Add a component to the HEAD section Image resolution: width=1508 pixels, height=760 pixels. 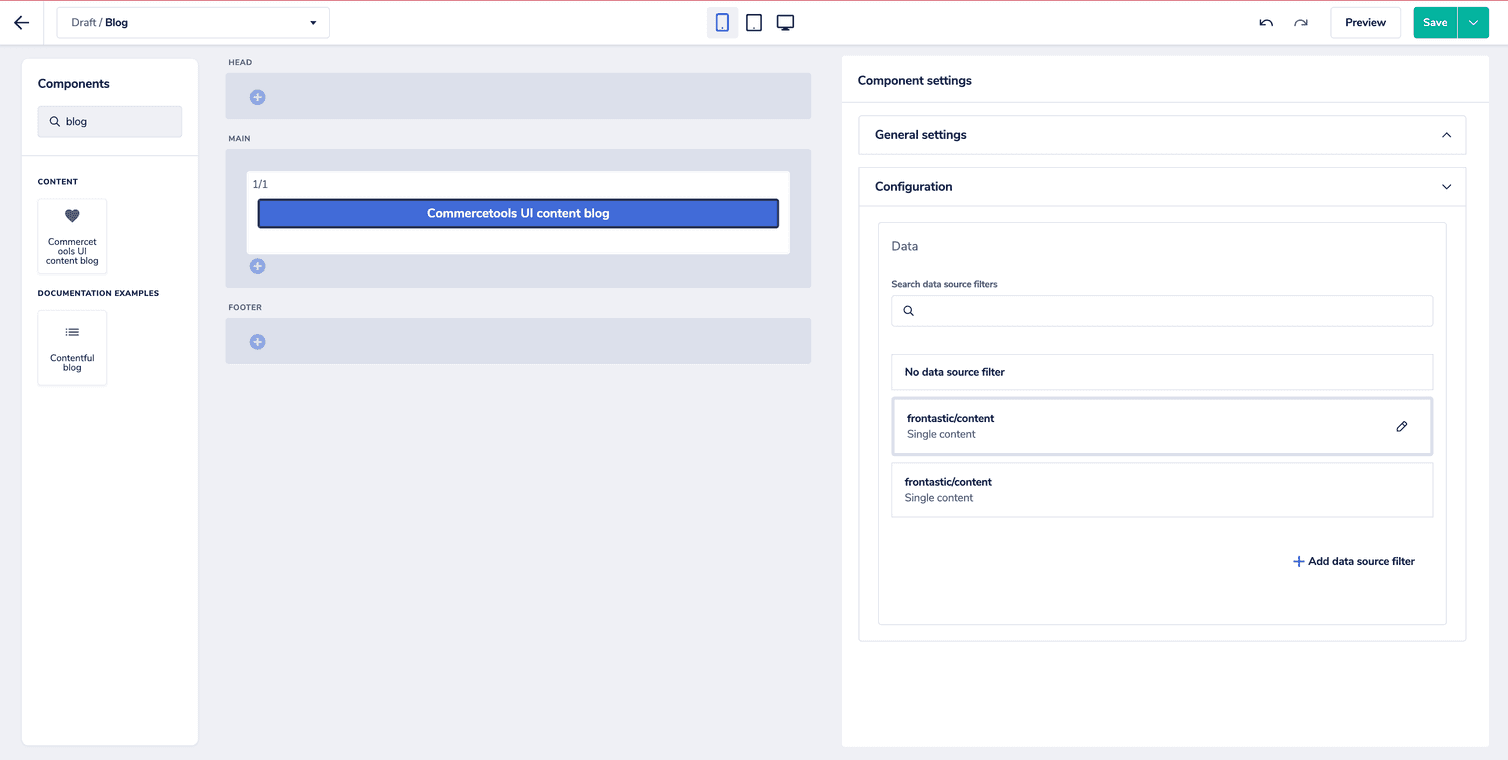pos(257,97)
